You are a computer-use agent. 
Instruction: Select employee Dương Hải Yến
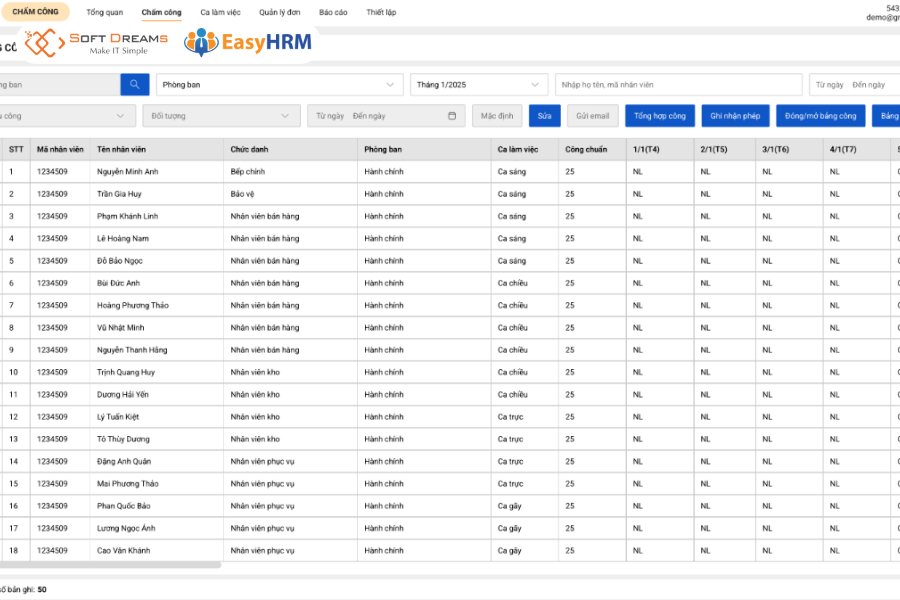coord(123,394)
